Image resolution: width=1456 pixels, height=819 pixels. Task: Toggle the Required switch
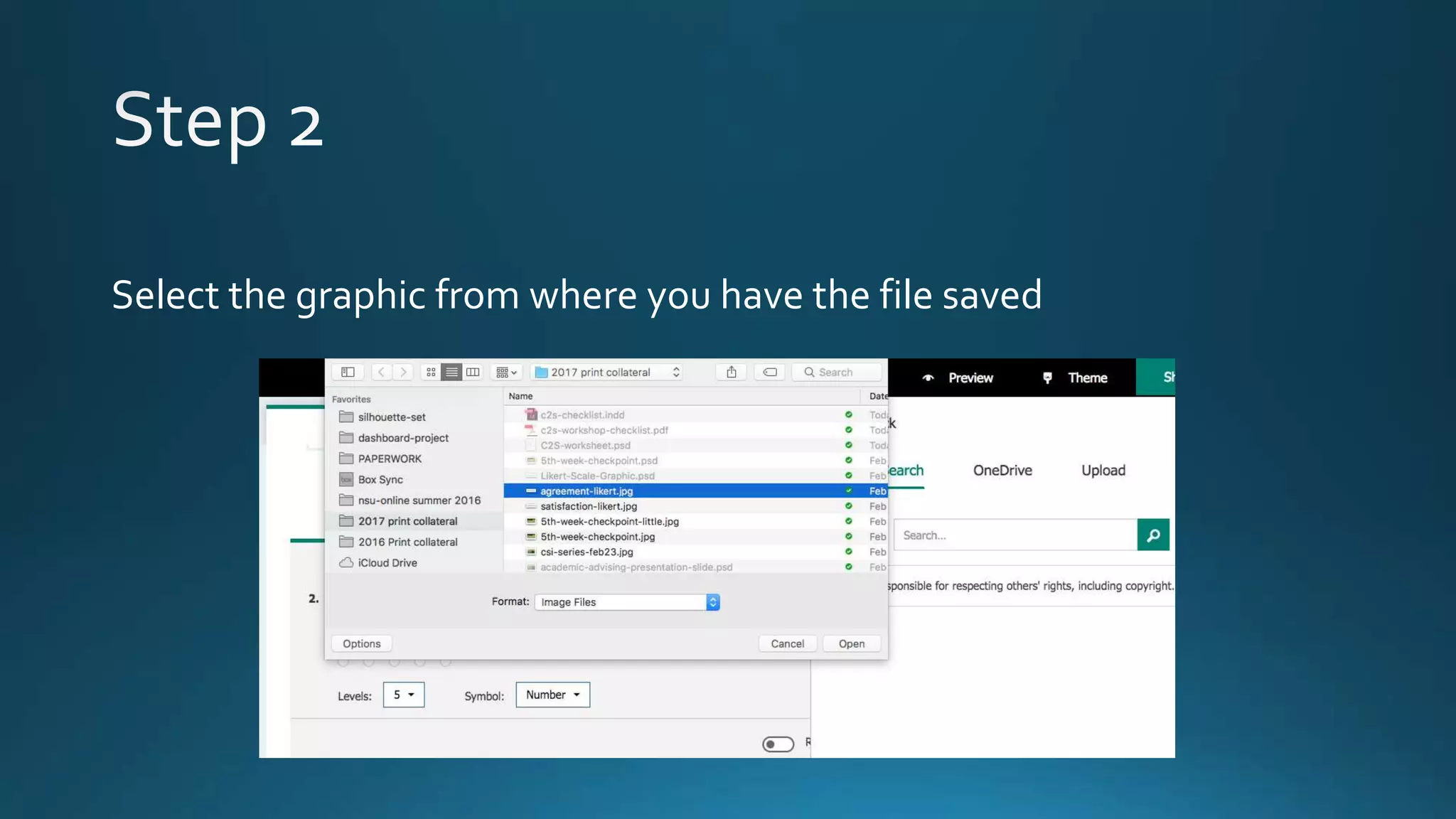pyautogui.click(x=778, y=744)
